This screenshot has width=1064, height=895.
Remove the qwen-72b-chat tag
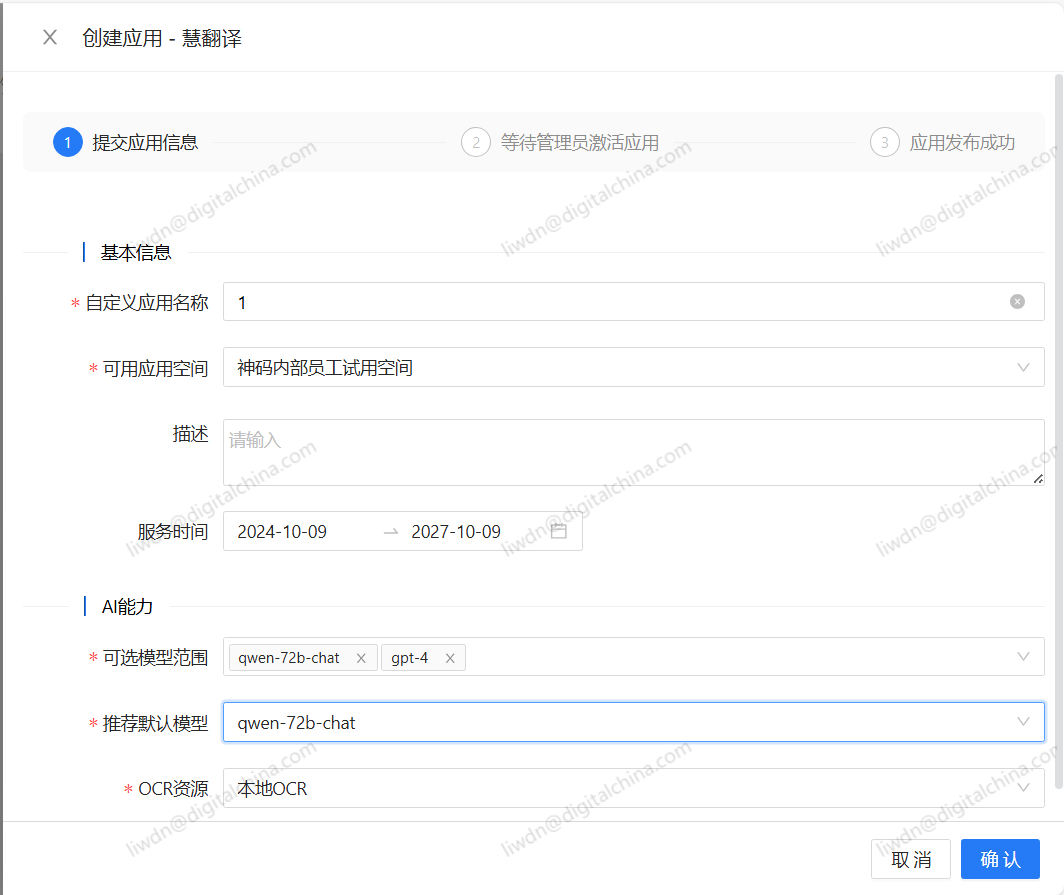click(x=361, y=658)
